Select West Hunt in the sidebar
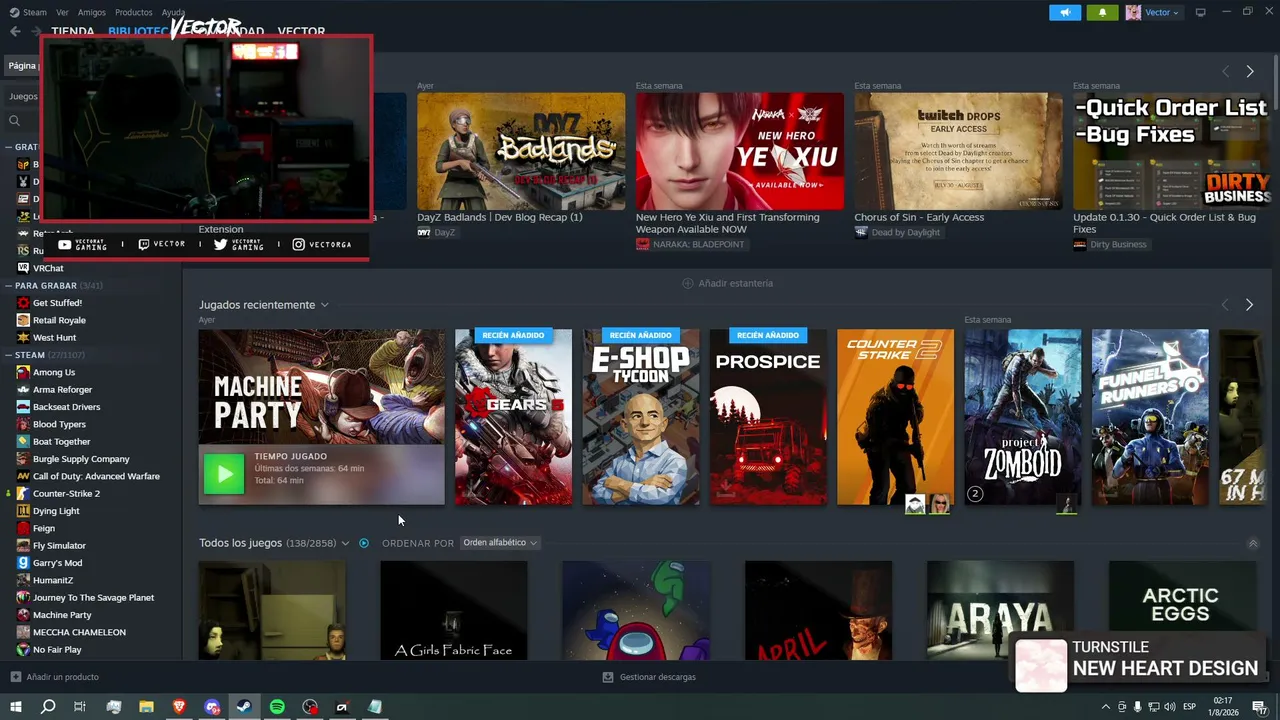 click(x=55, y=338)
